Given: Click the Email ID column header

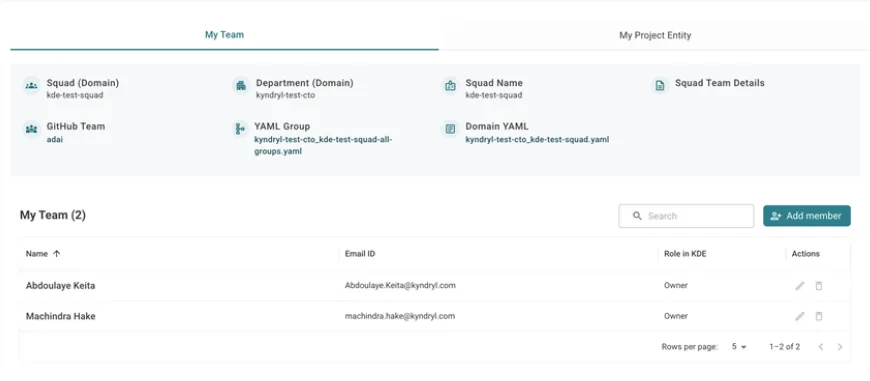Looking at the screenshot, I should (x=360, y=253).
